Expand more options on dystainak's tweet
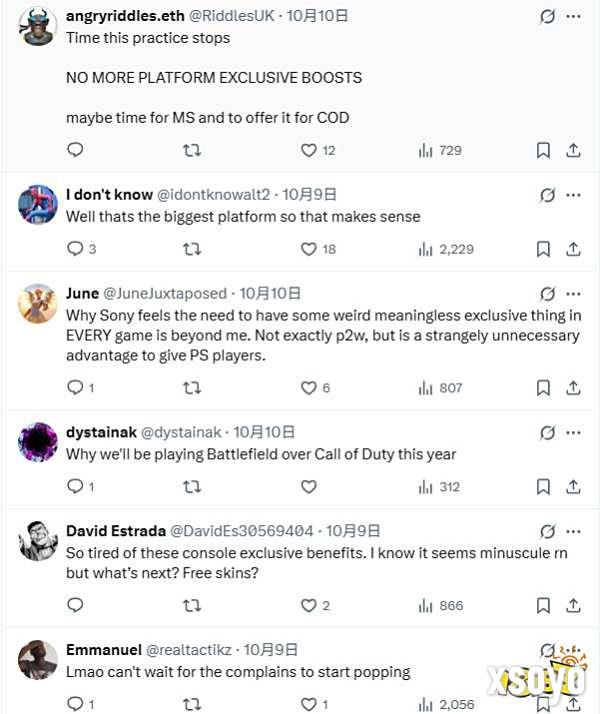Viewport: 600px width, 714px height. tap(573, 432)
